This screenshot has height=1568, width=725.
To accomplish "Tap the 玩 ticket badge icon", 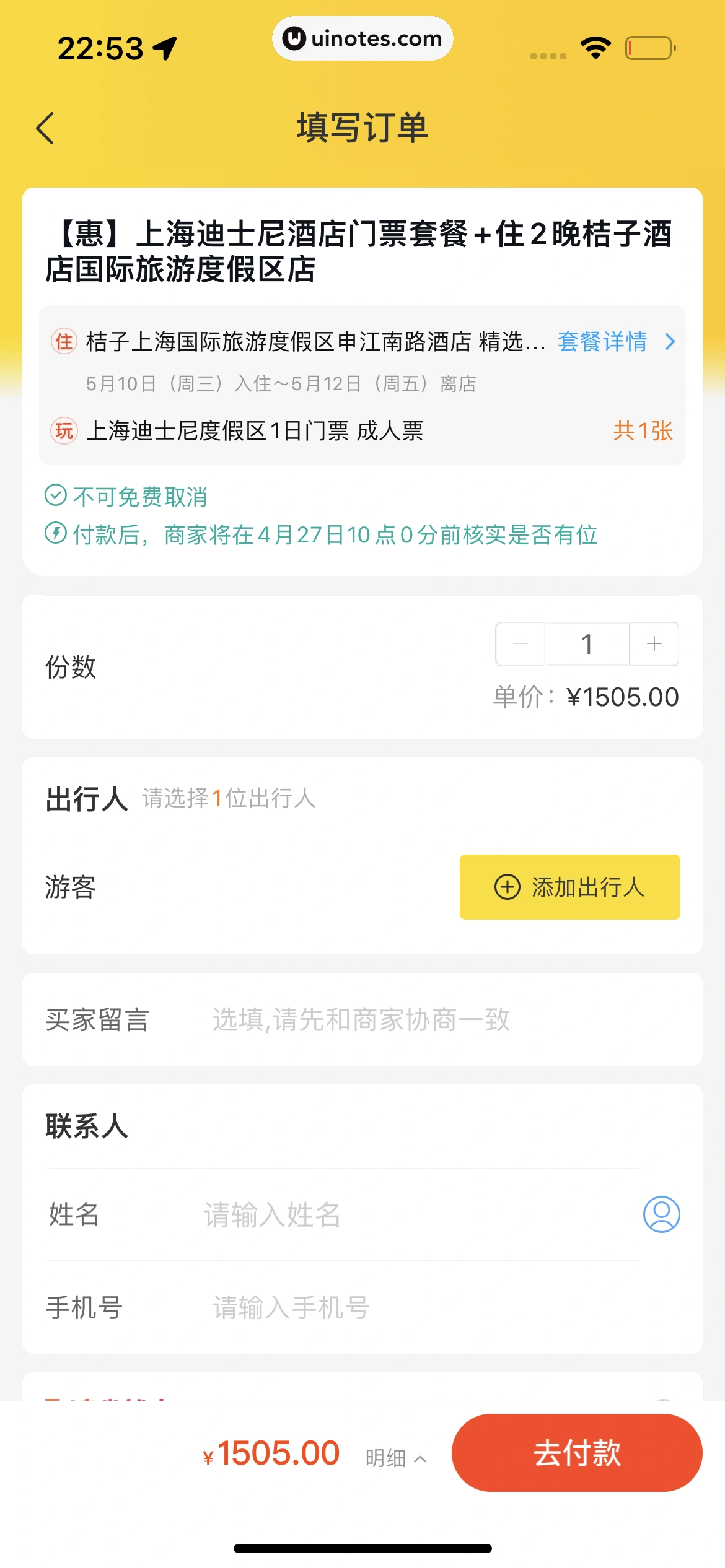I will pyautogui.click(x=64, y=430).
